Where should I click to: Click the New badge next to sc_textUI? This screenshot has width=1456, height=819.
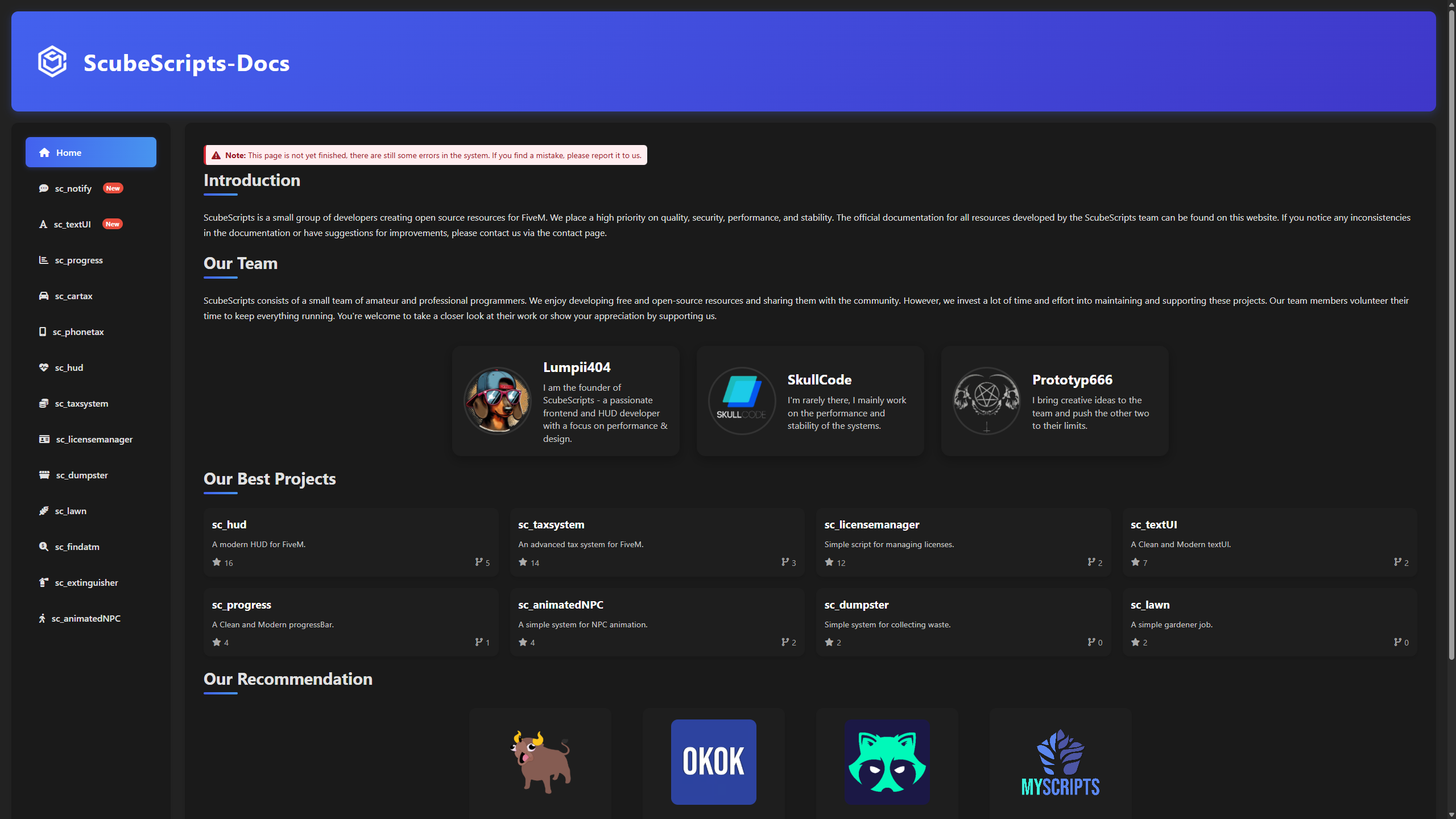pyautogui.click(x=113, y=224)
